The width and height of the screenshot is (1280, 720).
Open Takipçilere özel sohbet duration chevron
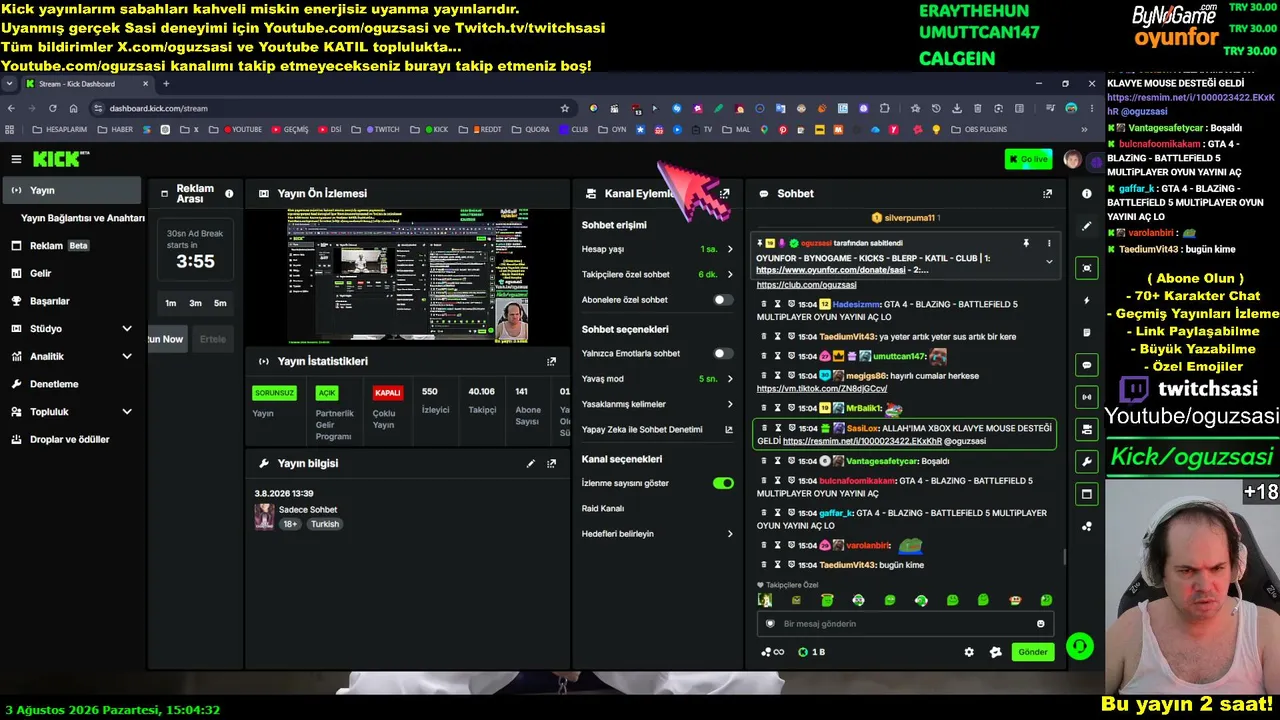(x=730, y=274)
